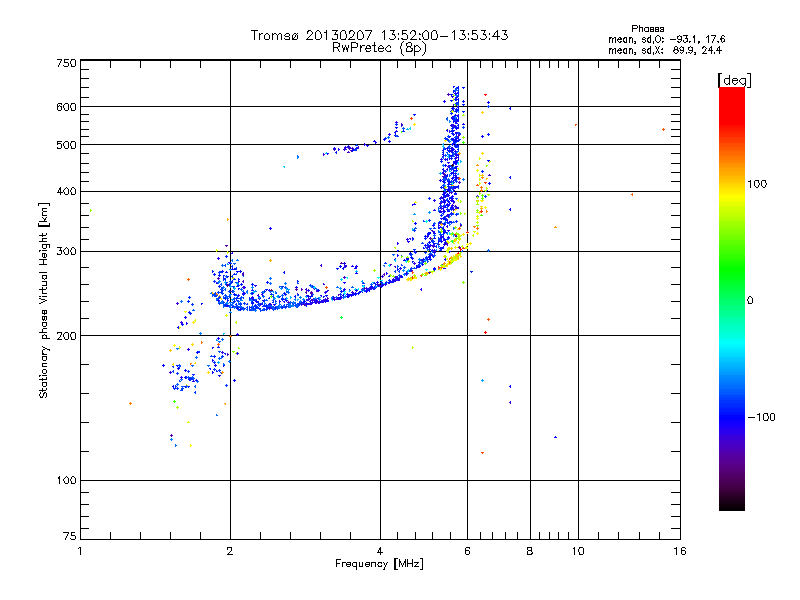Image resolution: width=800 pixels, height=600 pixels.
Task: Click the '75' height axis tick label
Action: point(70,536)
